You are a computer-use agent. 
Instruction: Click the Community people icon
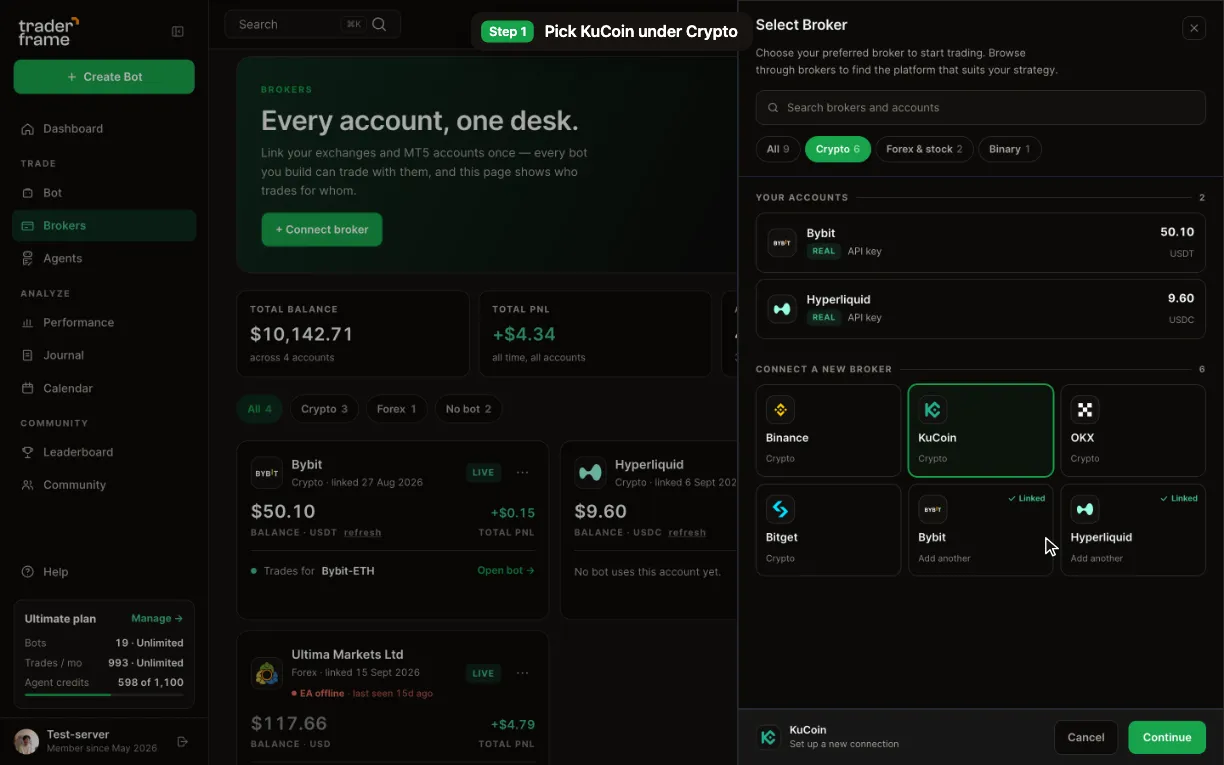28,485
